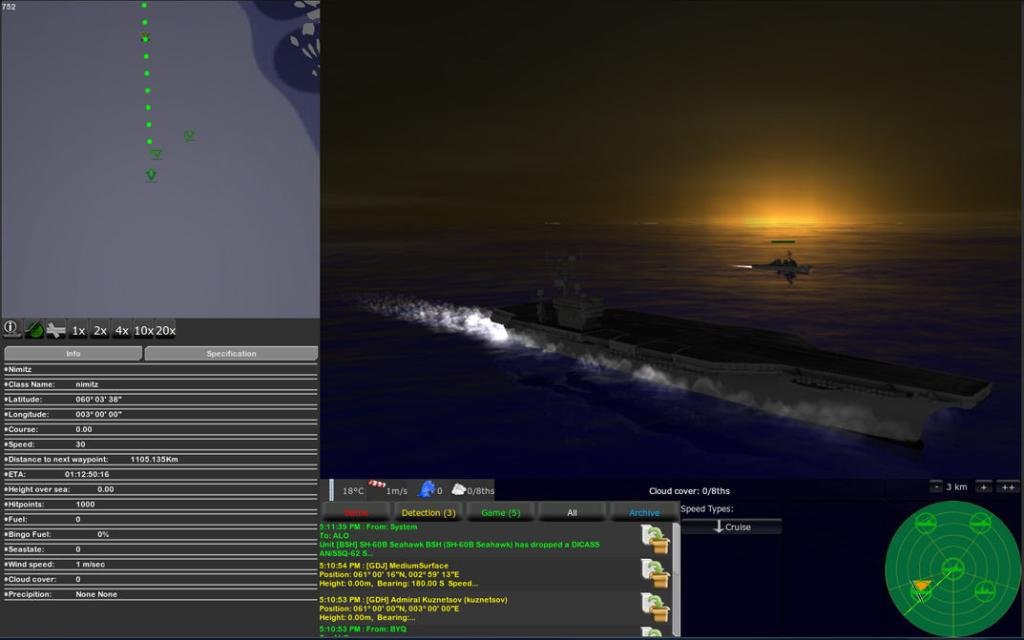
Task: Click the ship contact icon on the radar's right side
Action: 985,590
